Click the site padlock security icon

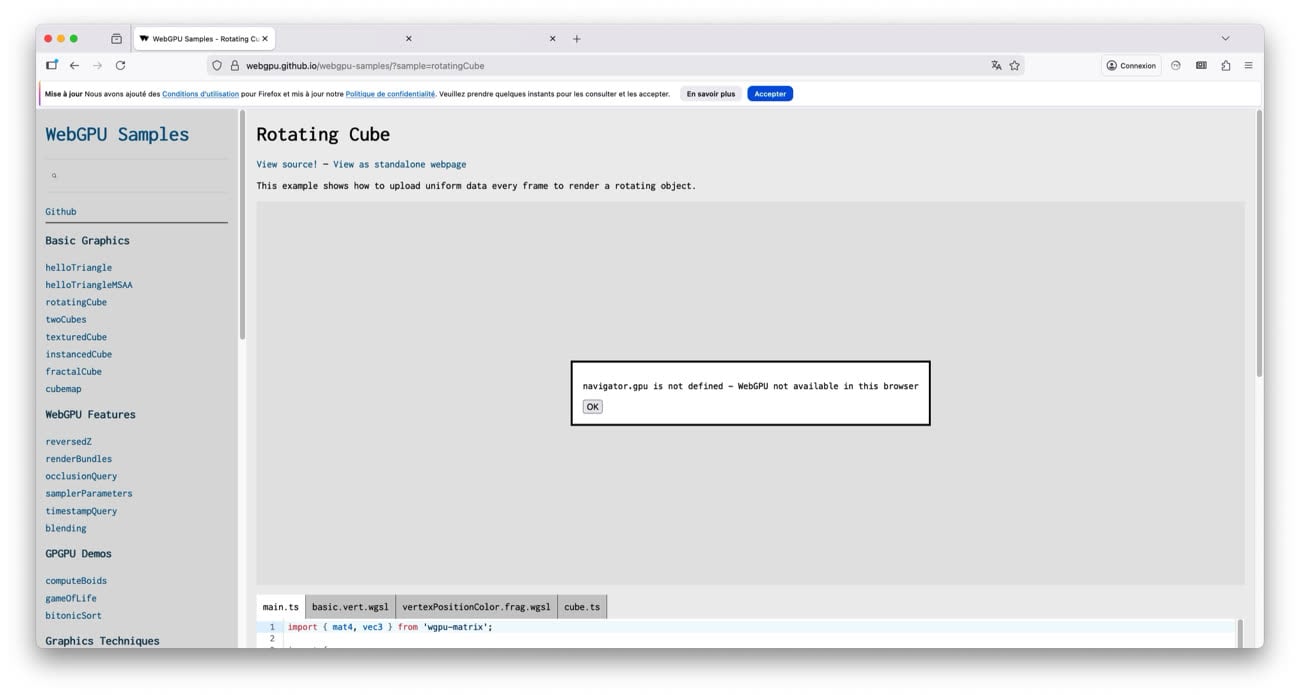pyautogui.click(x=235, y=66)
